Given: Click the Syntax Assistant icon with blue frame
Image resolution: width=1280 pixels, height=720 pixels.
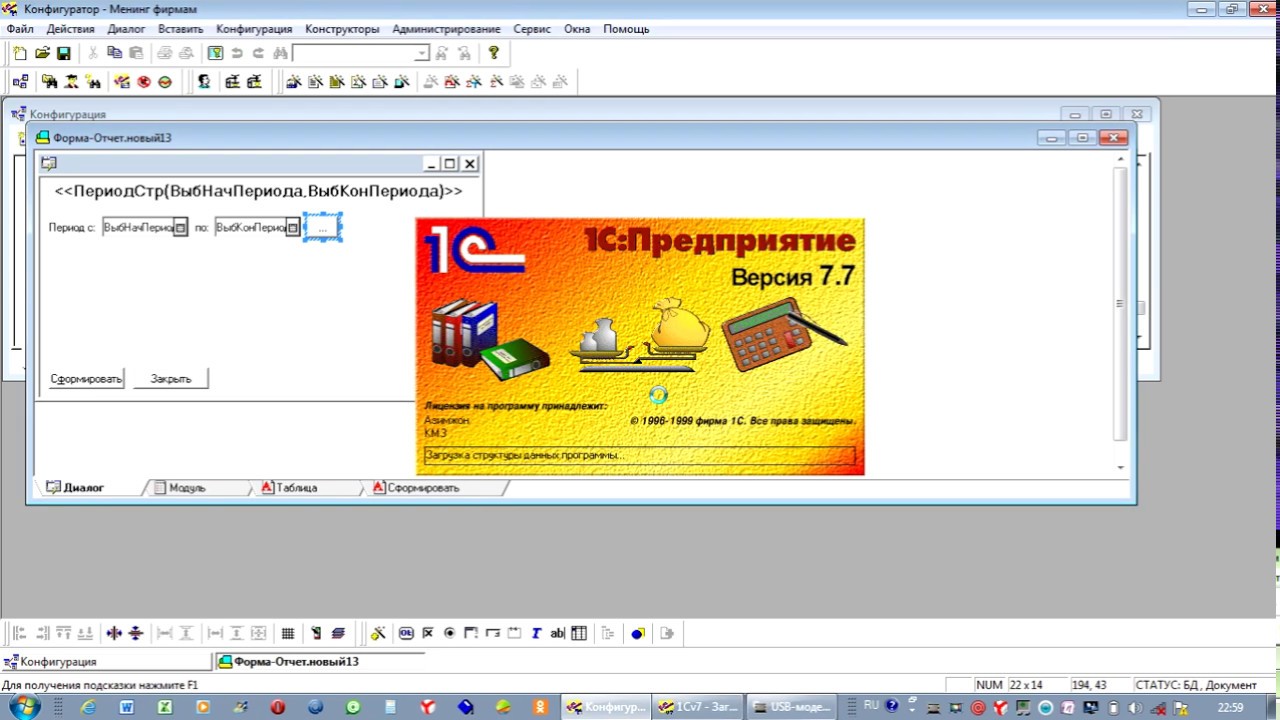Looking at the screenshot, I should 215,53.
